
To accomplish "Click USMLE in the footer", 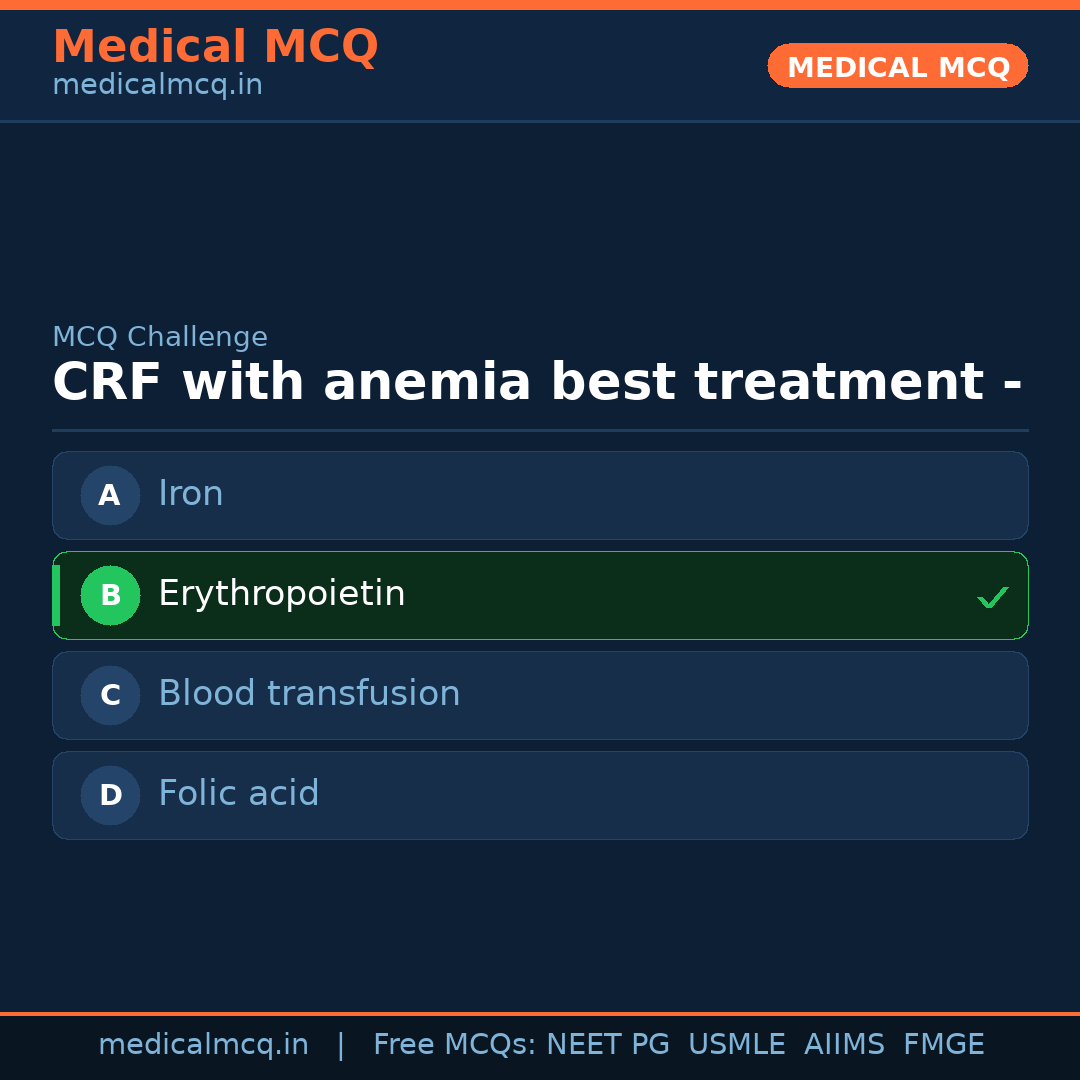I will 736,1045.
